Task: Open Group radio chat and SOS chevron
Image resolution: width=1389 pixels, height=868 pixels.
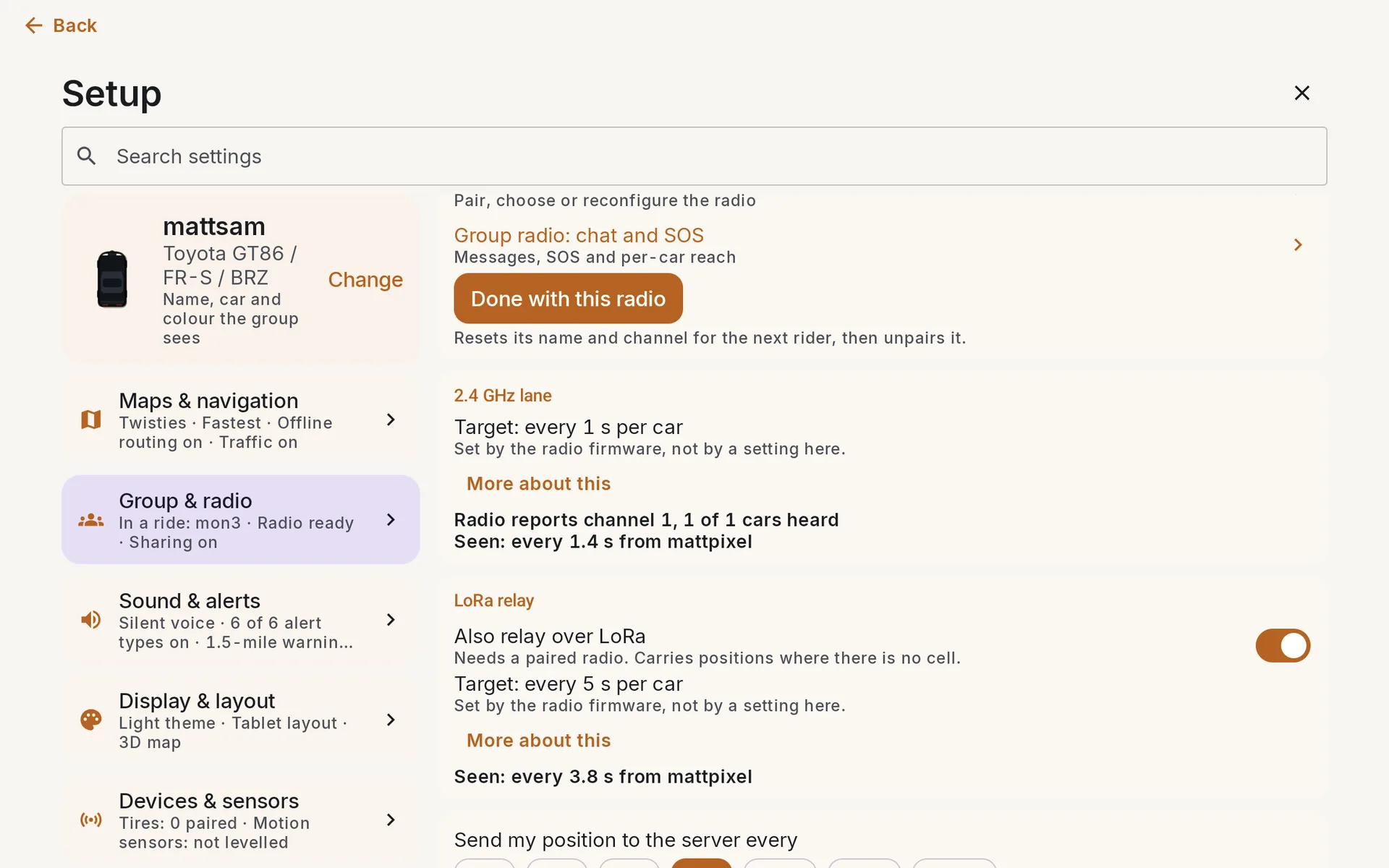Action: point(1298,245)
